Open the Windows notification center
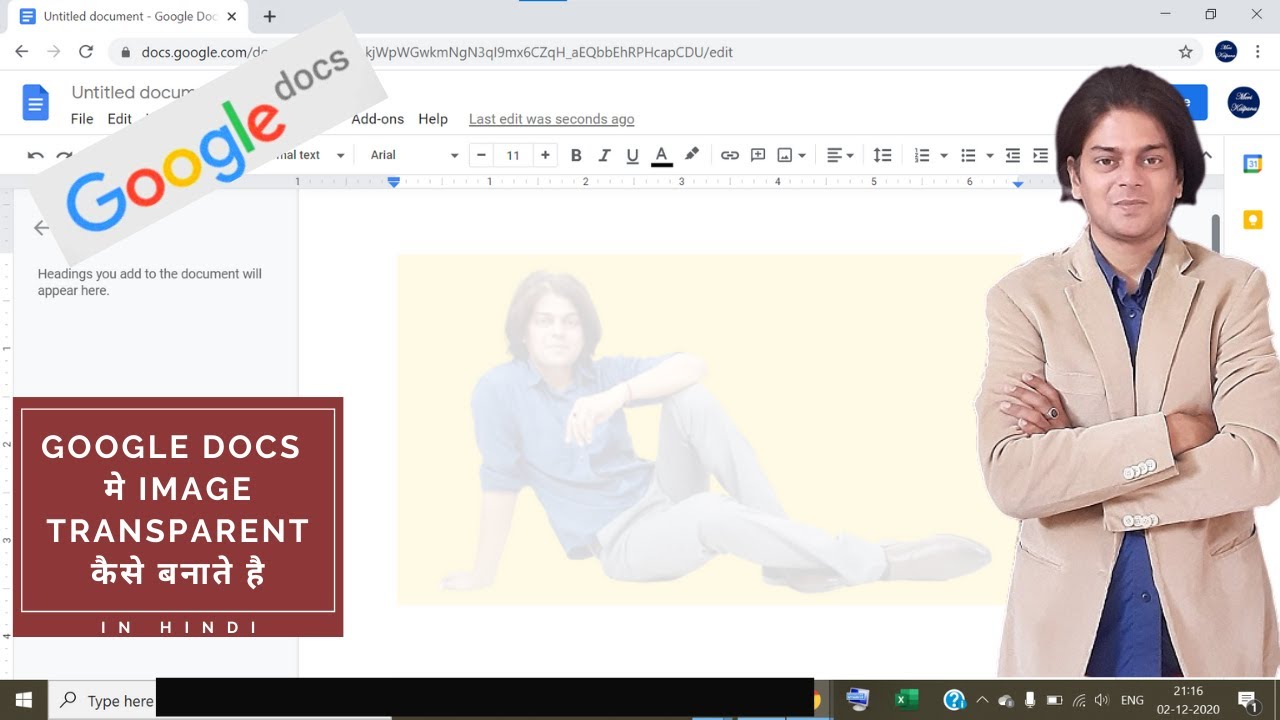 (x=1247, y=700)
